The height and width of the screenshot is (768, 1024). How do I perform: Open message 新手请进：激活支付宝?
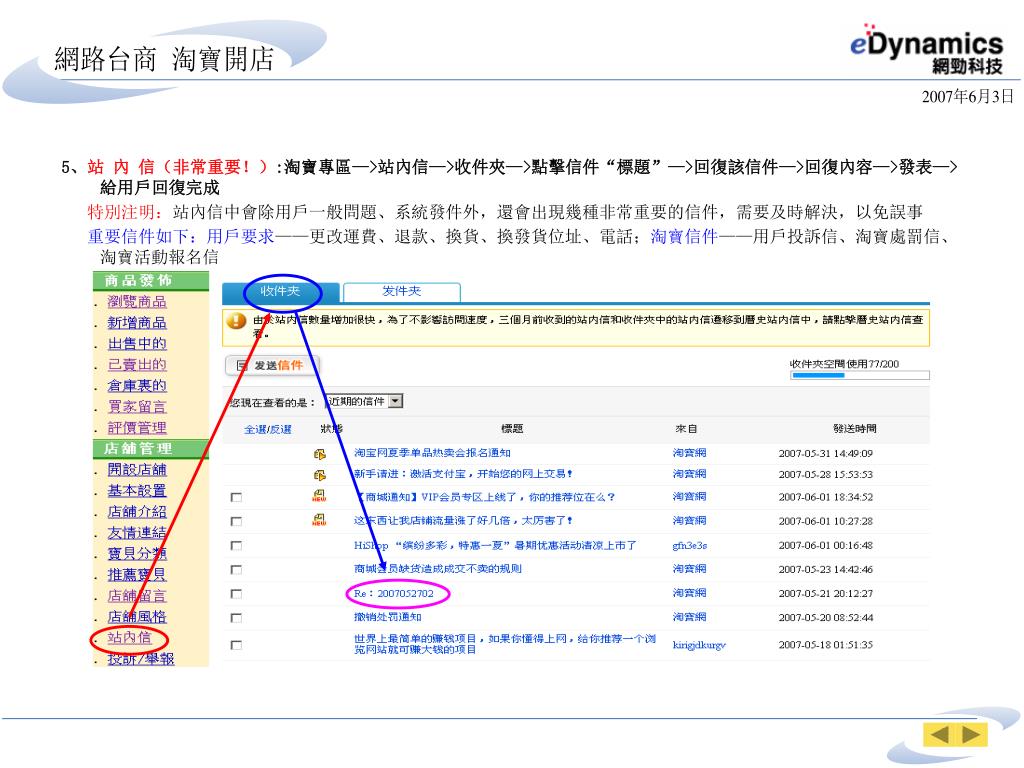[x=464, y=474]
